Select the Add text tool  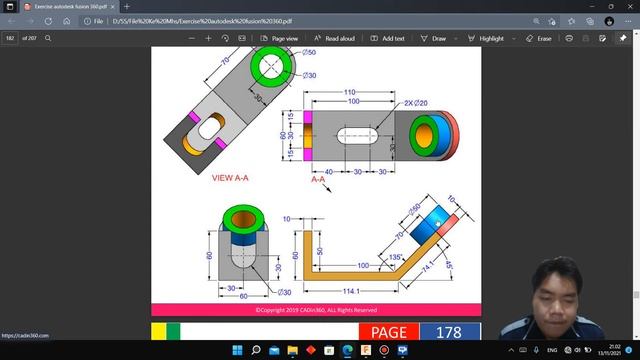coord(387,38)
